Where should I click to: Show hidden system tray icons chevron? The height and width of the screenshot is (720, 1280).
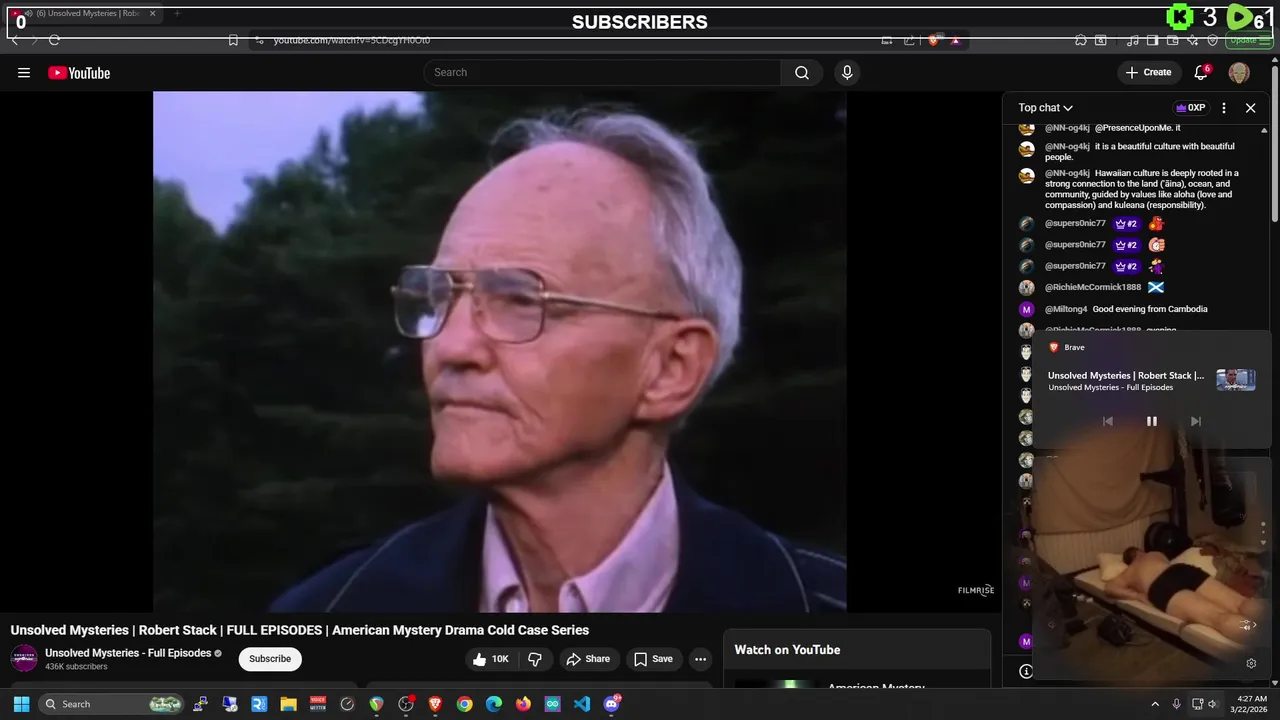[x=1155, y=704]
